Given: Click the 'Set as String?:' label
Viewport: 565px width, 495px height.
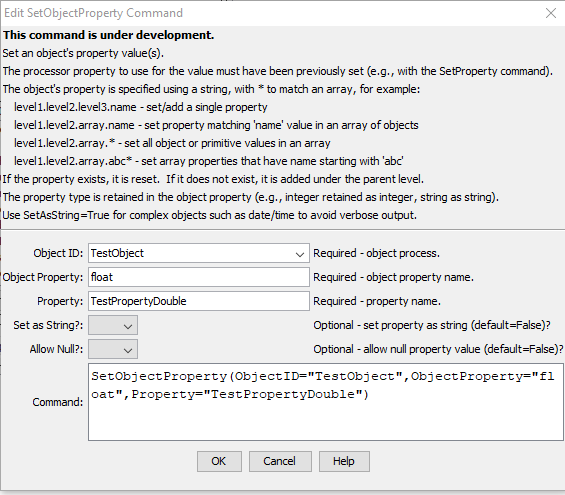Looking at the screenshot, I should 48,325.
